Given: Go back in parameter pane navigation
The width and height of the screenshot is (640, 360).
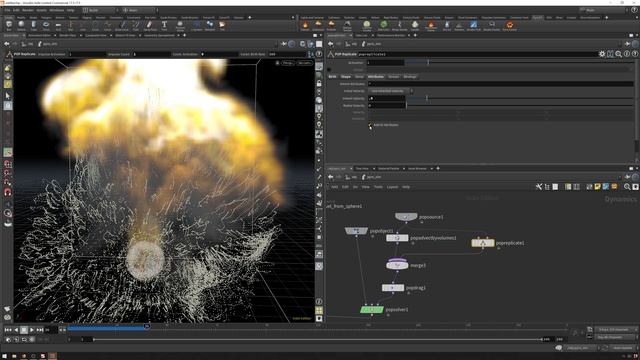Looking at the screenshot, I should [x=331, y=44].
